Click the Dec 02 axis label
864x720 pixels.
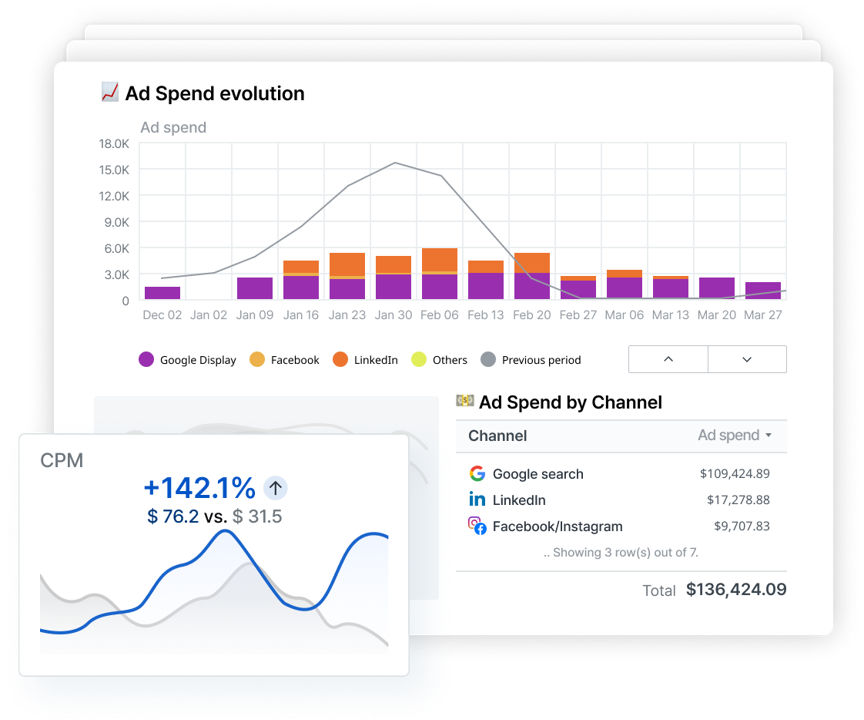[162, 314]
